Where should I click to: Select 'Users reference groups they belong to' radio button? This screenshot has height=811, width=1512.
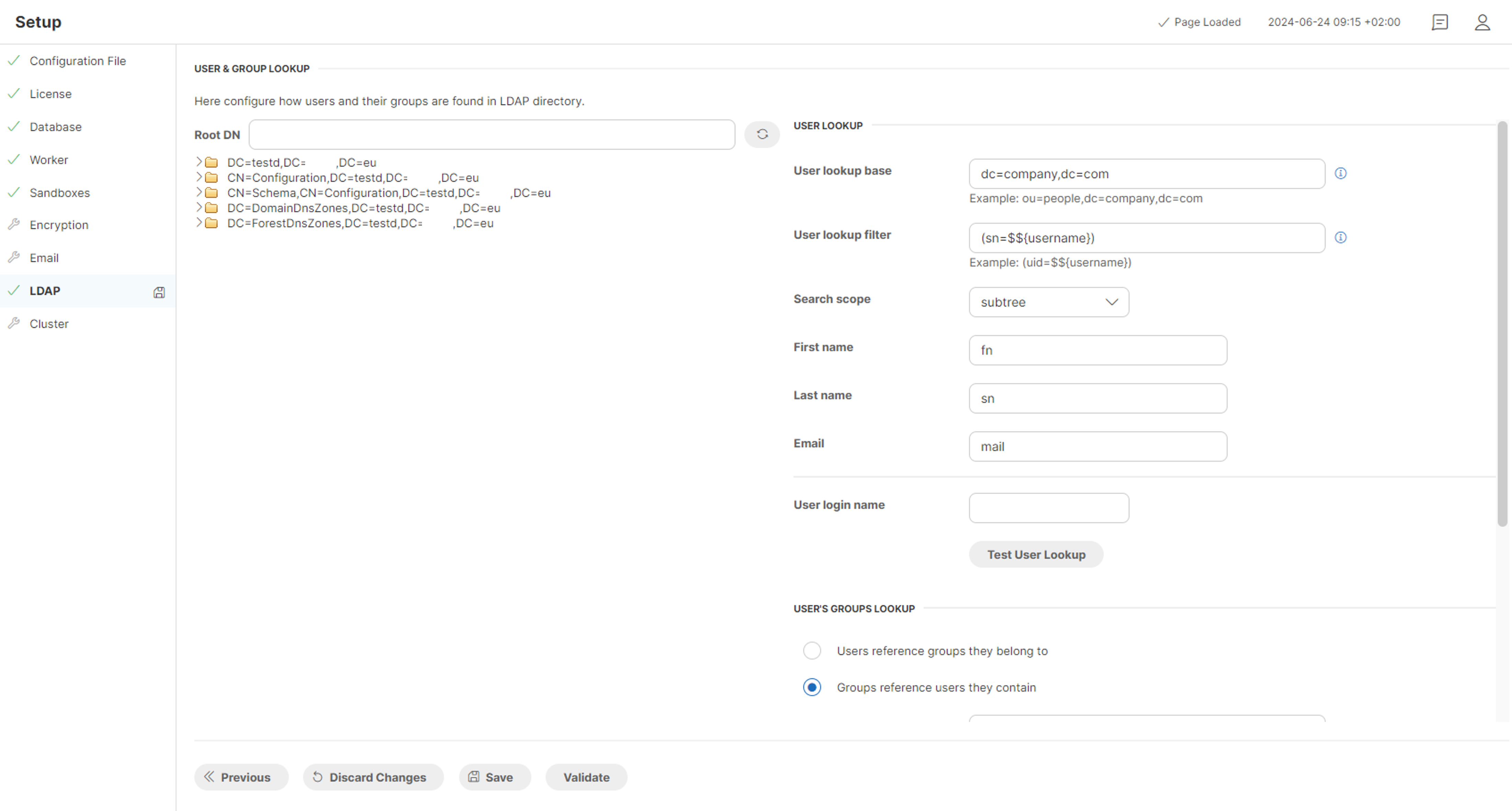[x=811, y=651]
